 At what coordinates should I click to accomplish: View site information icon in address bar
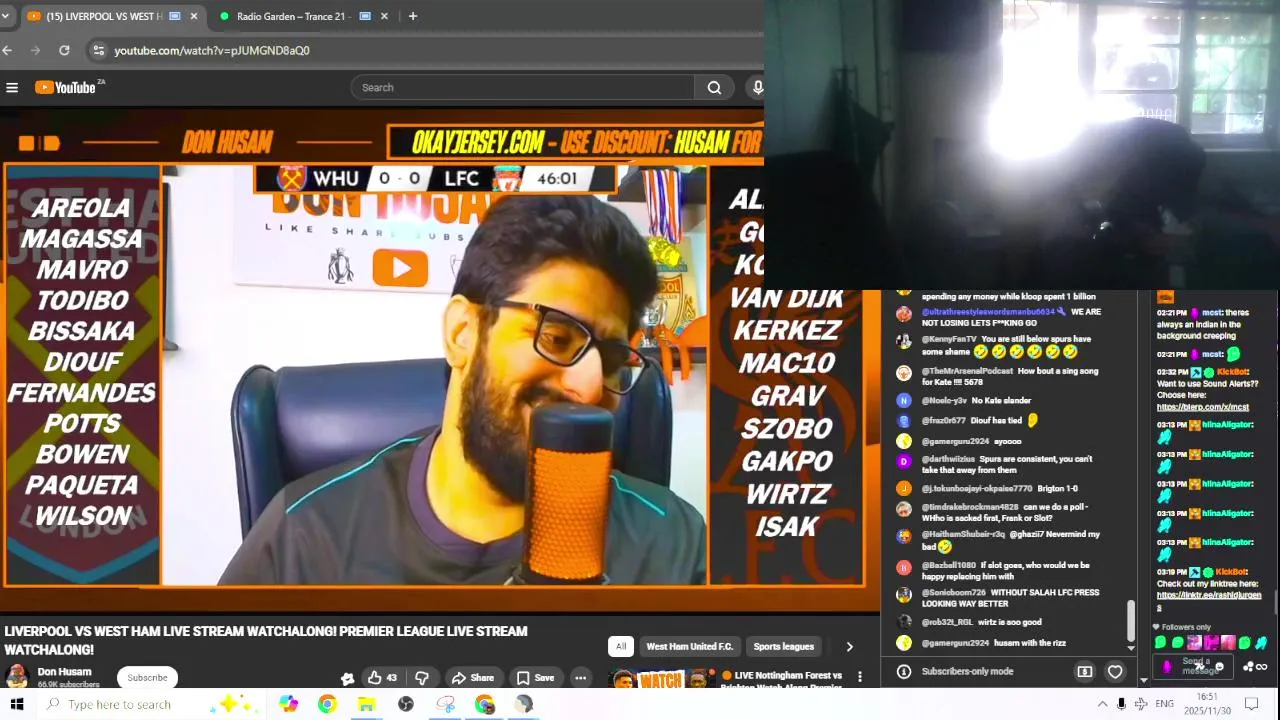tap(97, 50)
